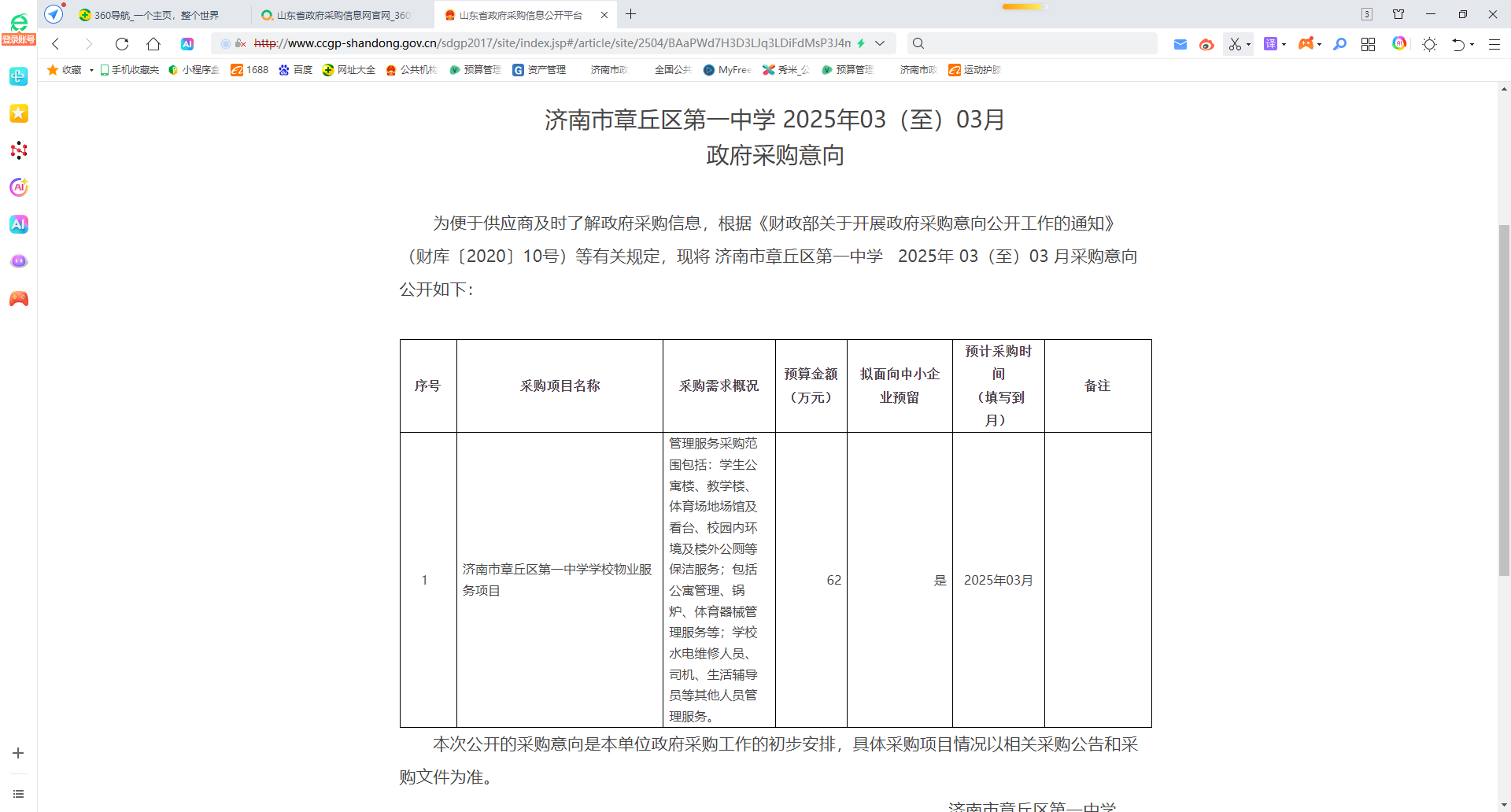Screen dimensions: 1511x812
Task: Open the yellow star favorites sidebar icon
Action: click(x=19, y=113)
